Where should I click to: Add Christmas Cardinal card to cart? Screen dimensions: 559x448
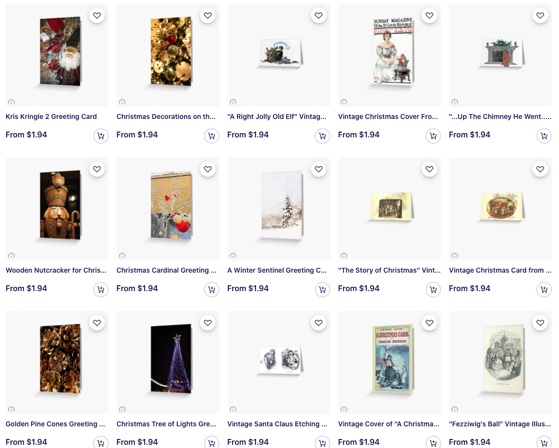tap(211, 289)
